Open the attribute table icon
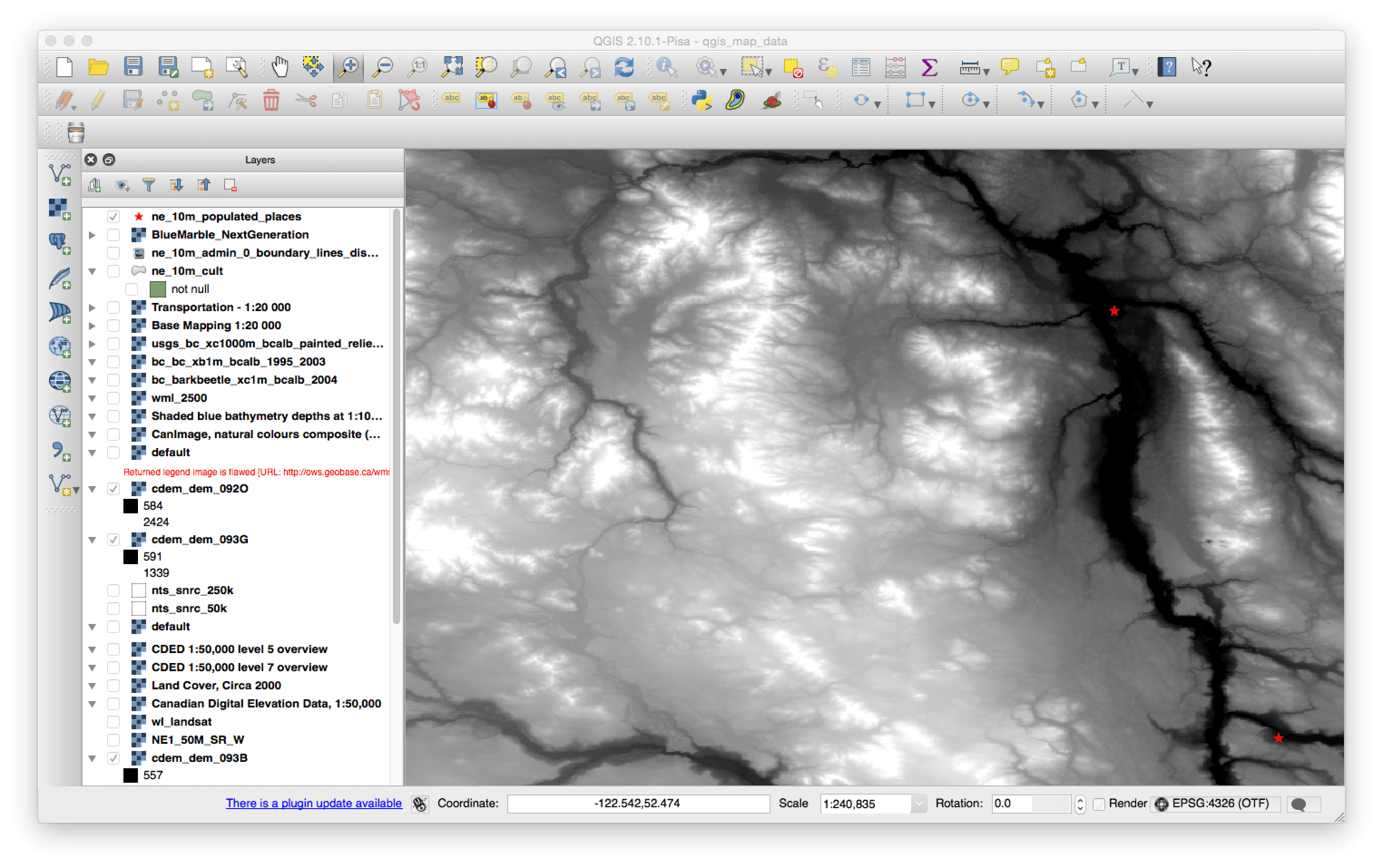 [x=861, y=67]
